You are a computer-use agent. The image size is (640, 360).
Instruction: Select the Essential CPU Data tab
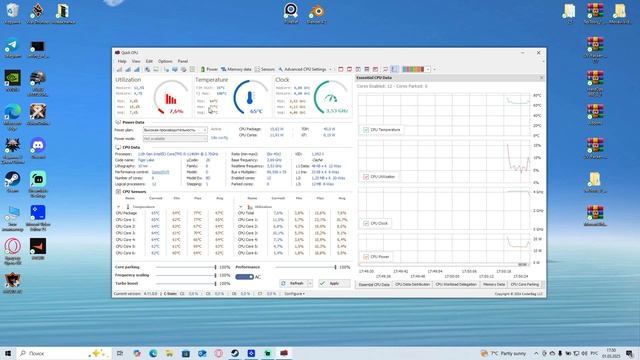[x=374, y=284]
